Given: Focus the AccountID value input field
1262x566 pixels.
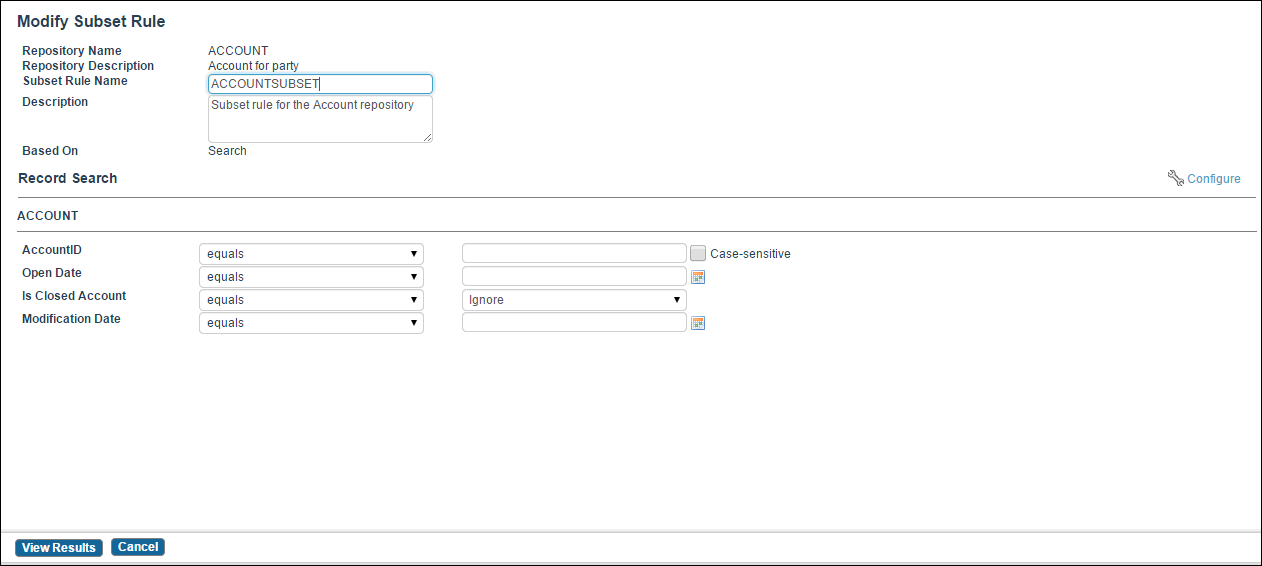Looking at the screenshot, I should (574, 253).
